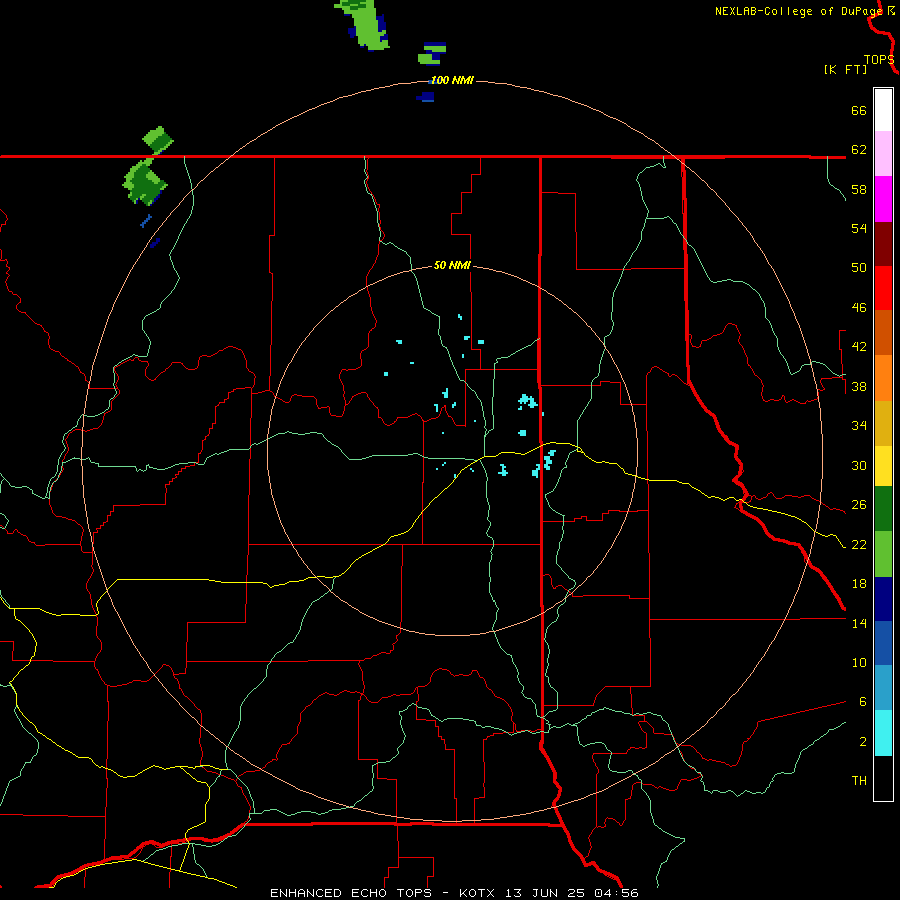Click the dark green legend segment

(x=883, y=509)
